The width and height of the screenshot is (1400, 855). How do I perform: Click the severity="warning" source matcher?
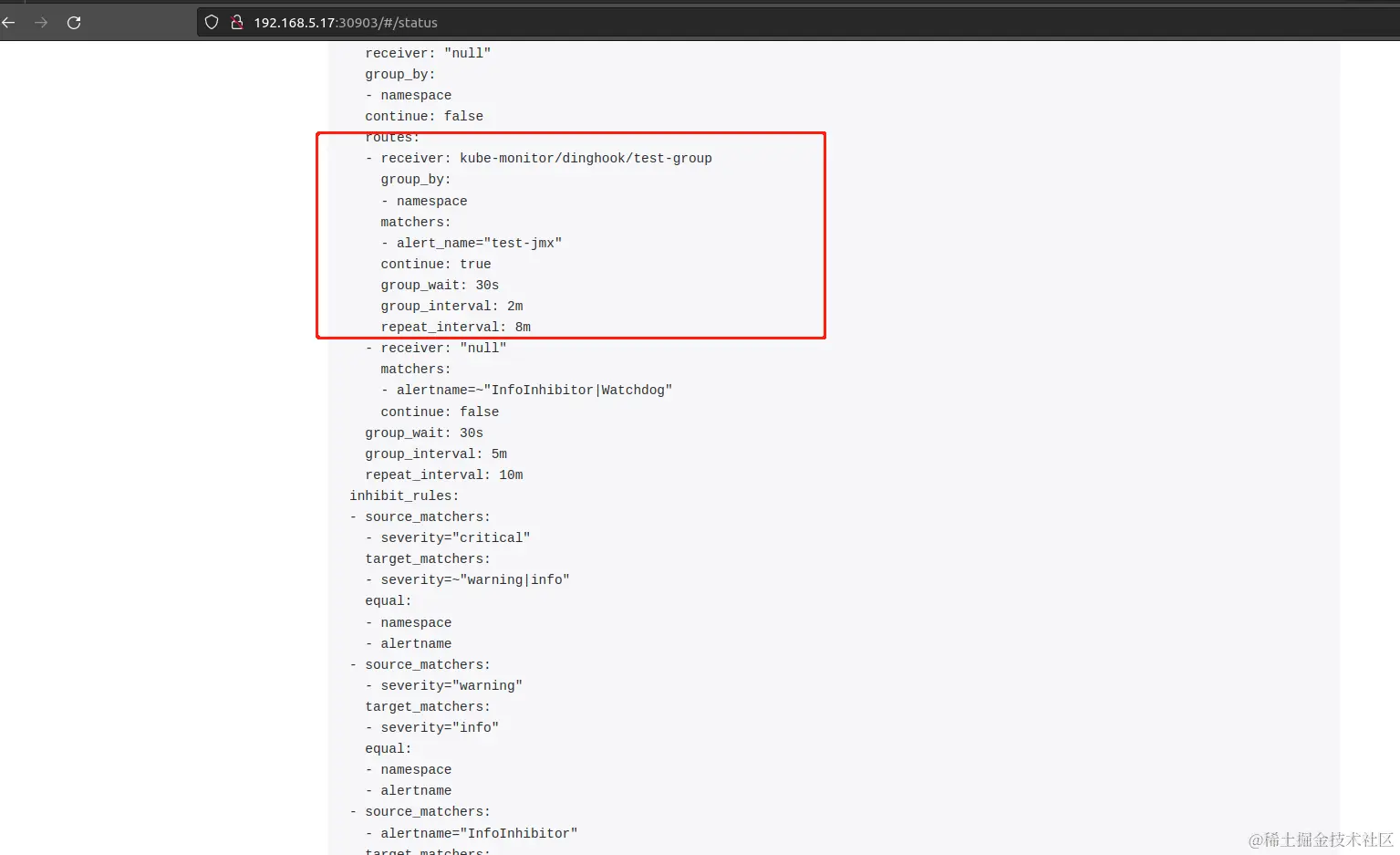(451, 686)
